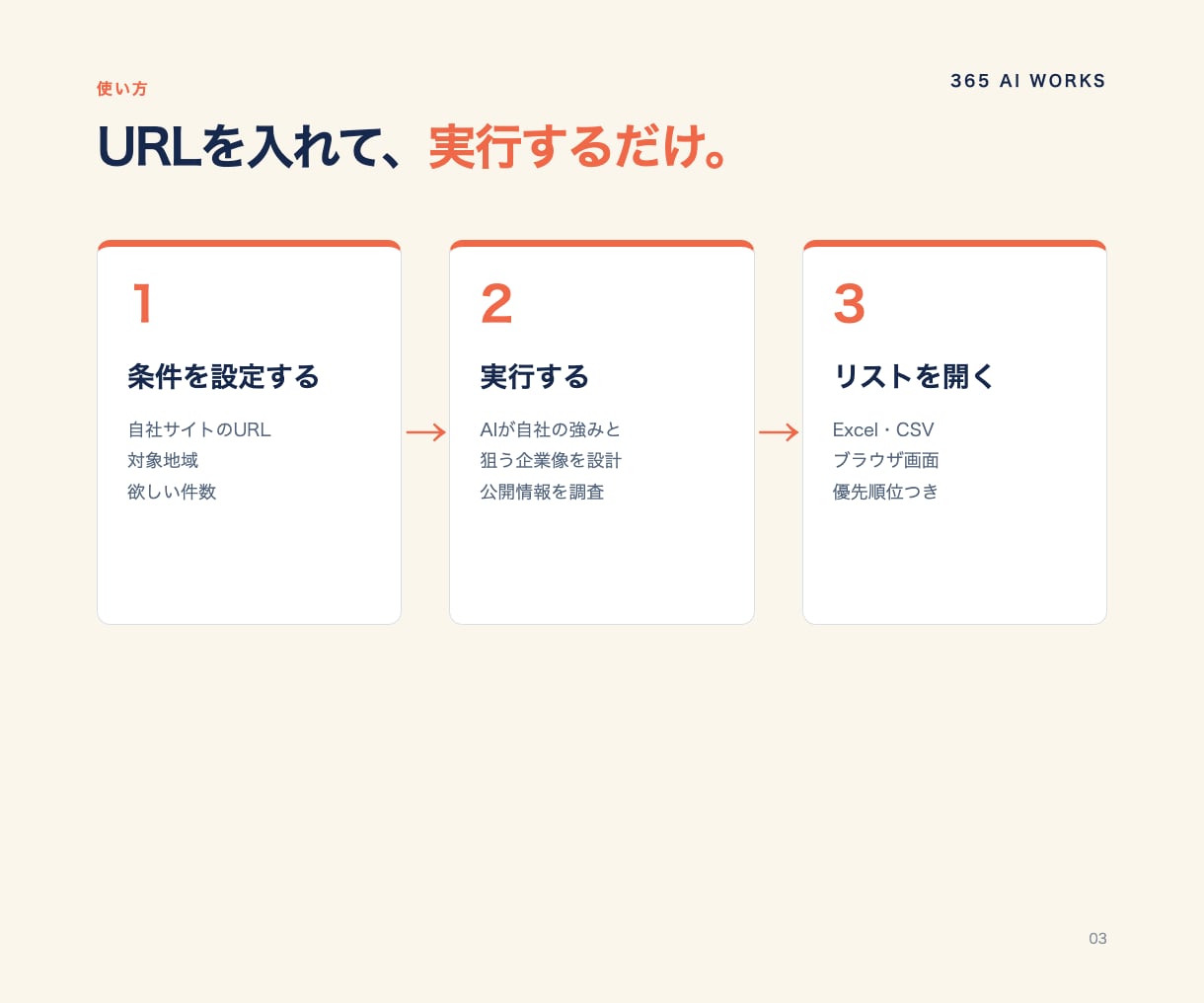
Task: Click the orange headline 実行するだけ。
Action: point(579,147)
